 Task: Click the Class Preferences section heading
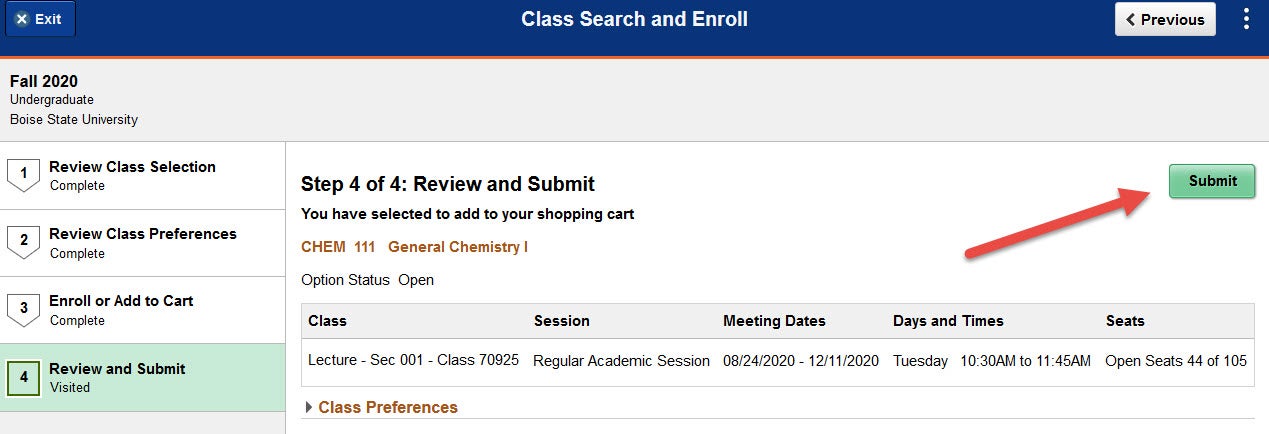[x=388, y=407]
